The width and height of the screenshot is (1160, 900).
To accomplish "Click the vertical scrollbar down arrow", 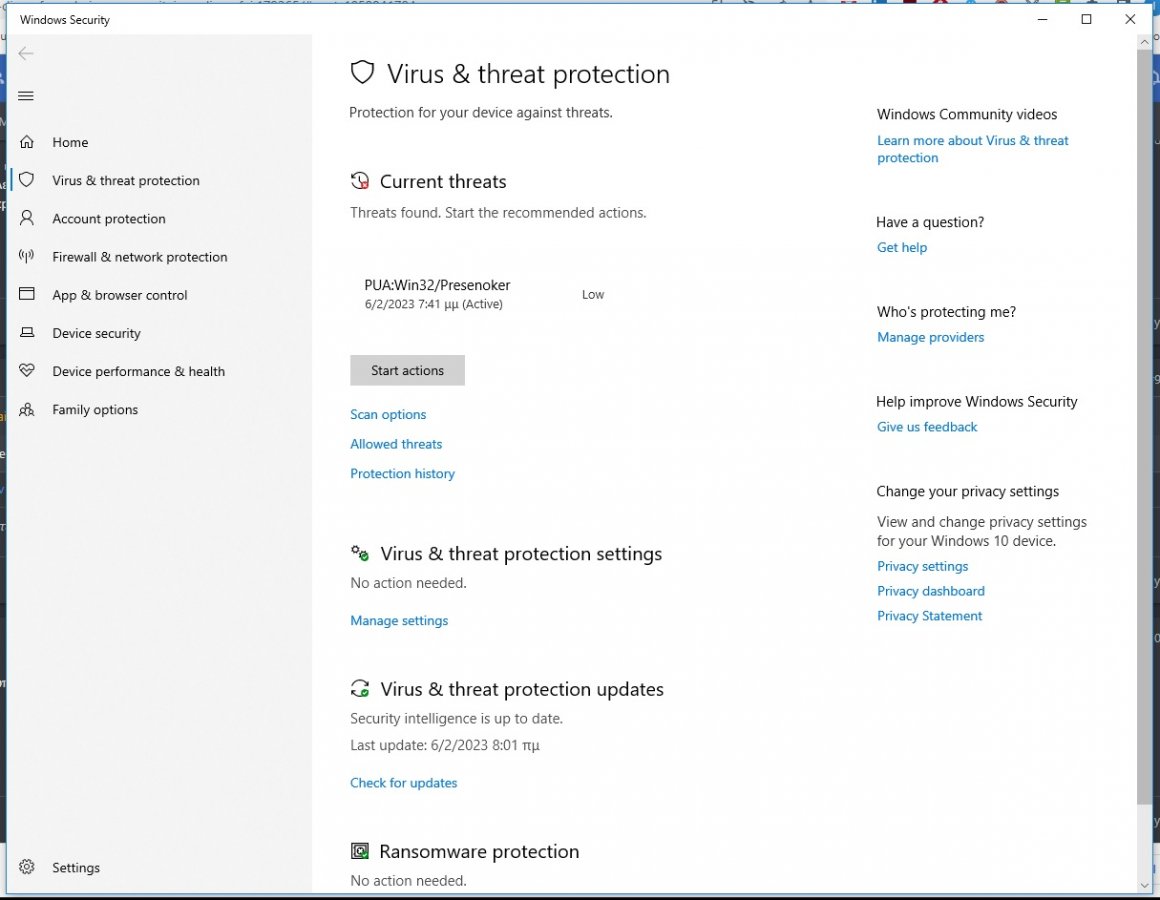I will [1146, 884].
